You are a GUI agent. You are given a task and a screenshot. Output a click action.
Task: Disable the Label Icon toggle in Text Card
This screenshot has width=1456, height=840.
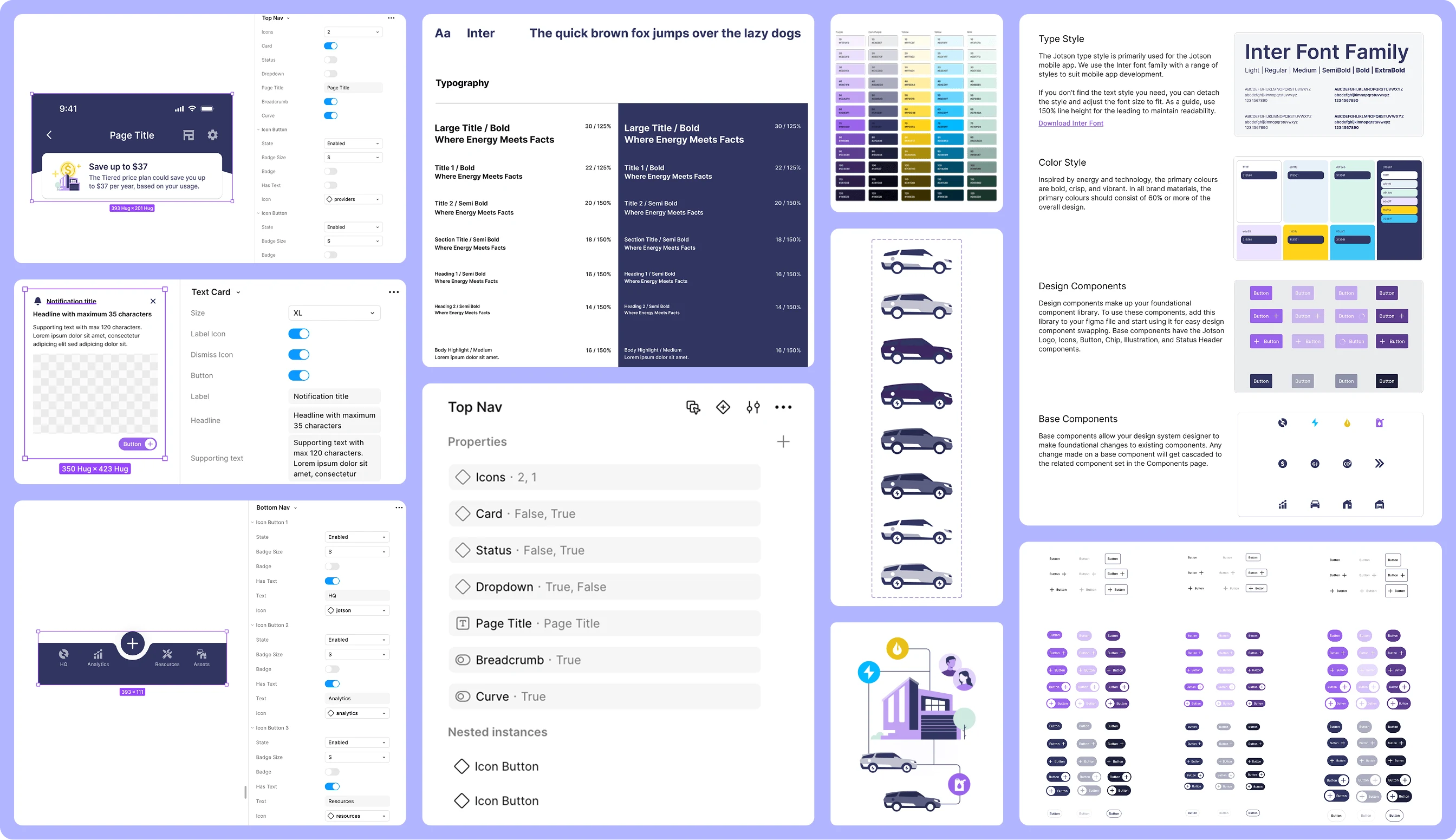coord(298,334)
